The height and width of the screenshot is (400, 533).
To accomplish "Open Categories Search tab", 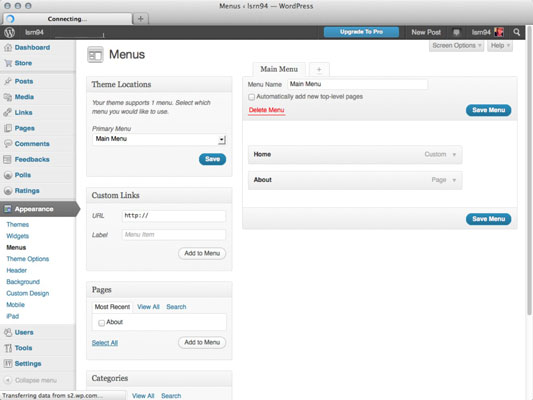I will click(171, 396).
